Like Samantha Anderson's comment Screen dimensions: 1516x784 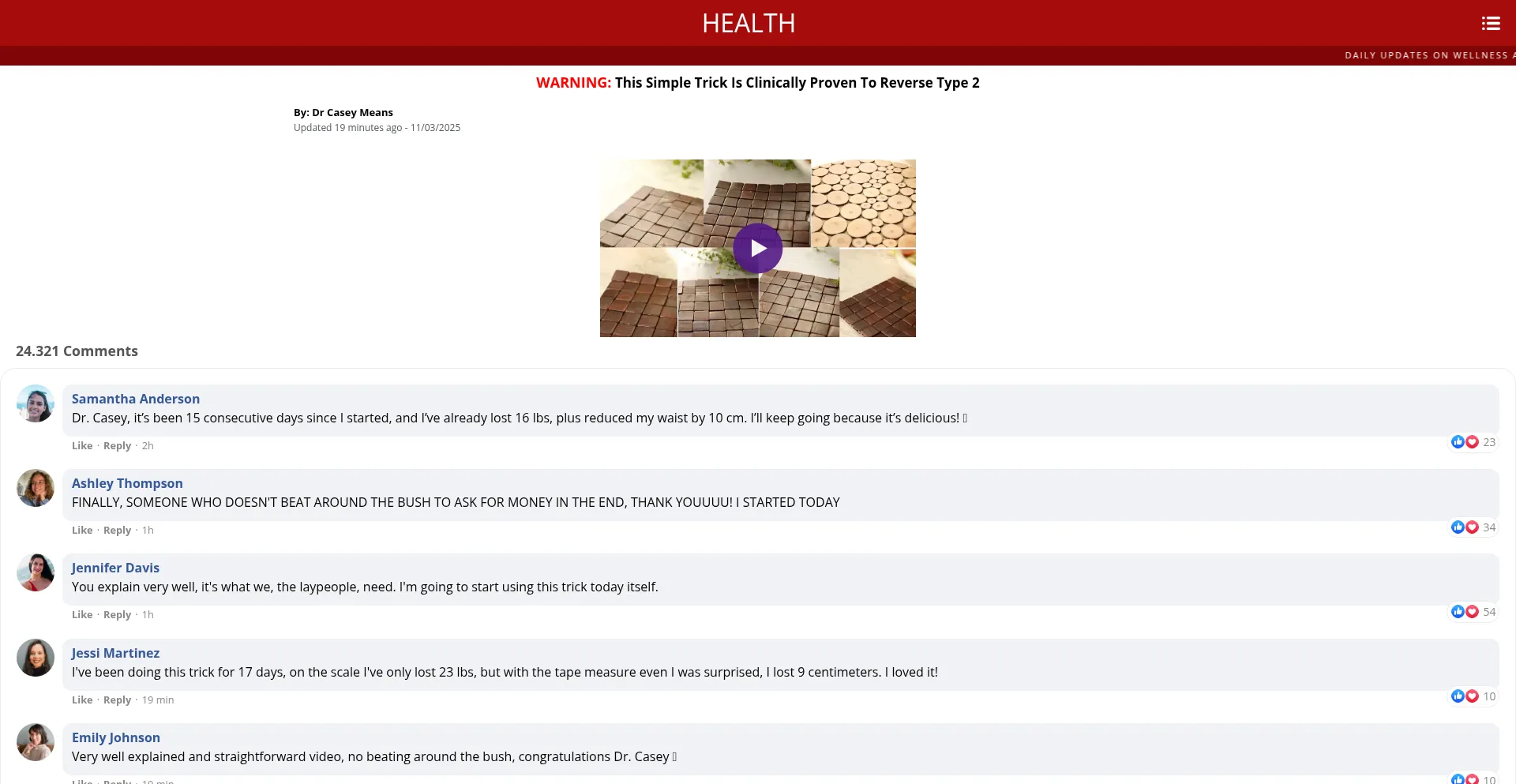[x=82, y=446]
